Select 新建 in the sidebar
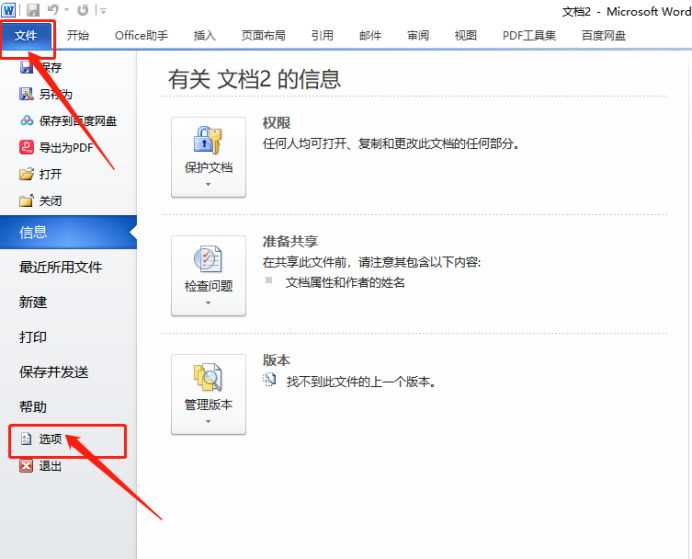The width and height of the screenshot is (692, 559). (33, 302)
